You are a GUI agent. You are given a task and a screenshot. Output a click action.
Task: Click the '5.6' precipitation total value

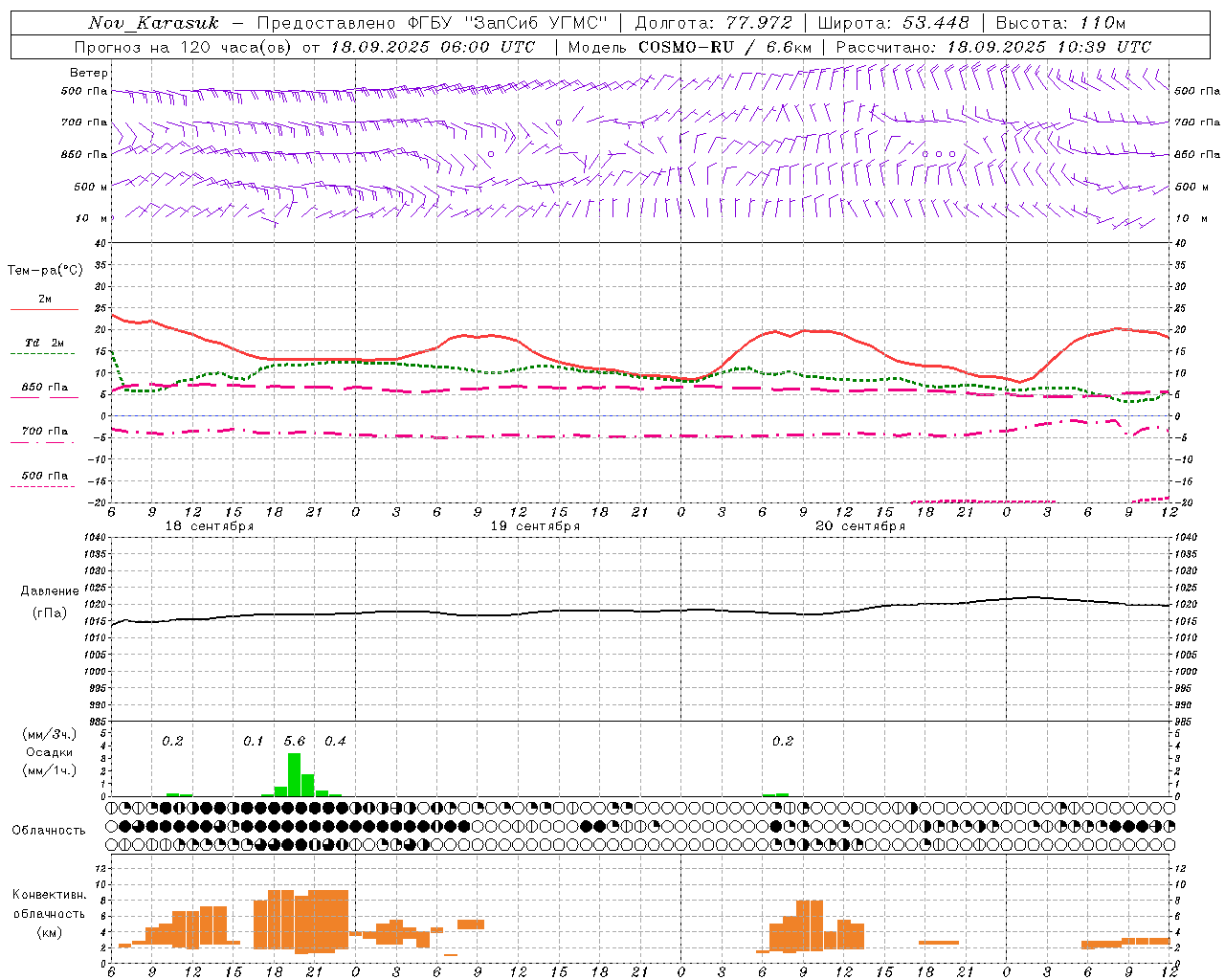(295, 742)
